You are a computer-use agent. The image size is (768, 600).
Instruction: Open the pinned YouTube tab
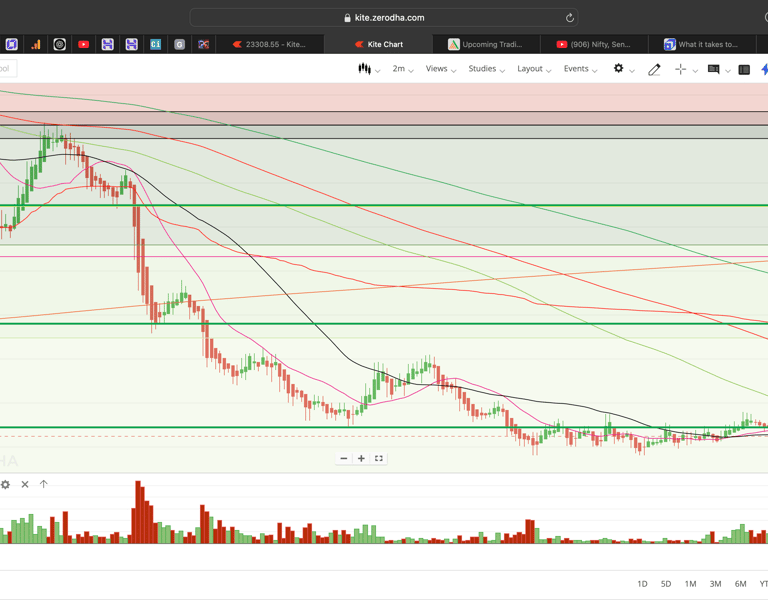coord(84,45)
